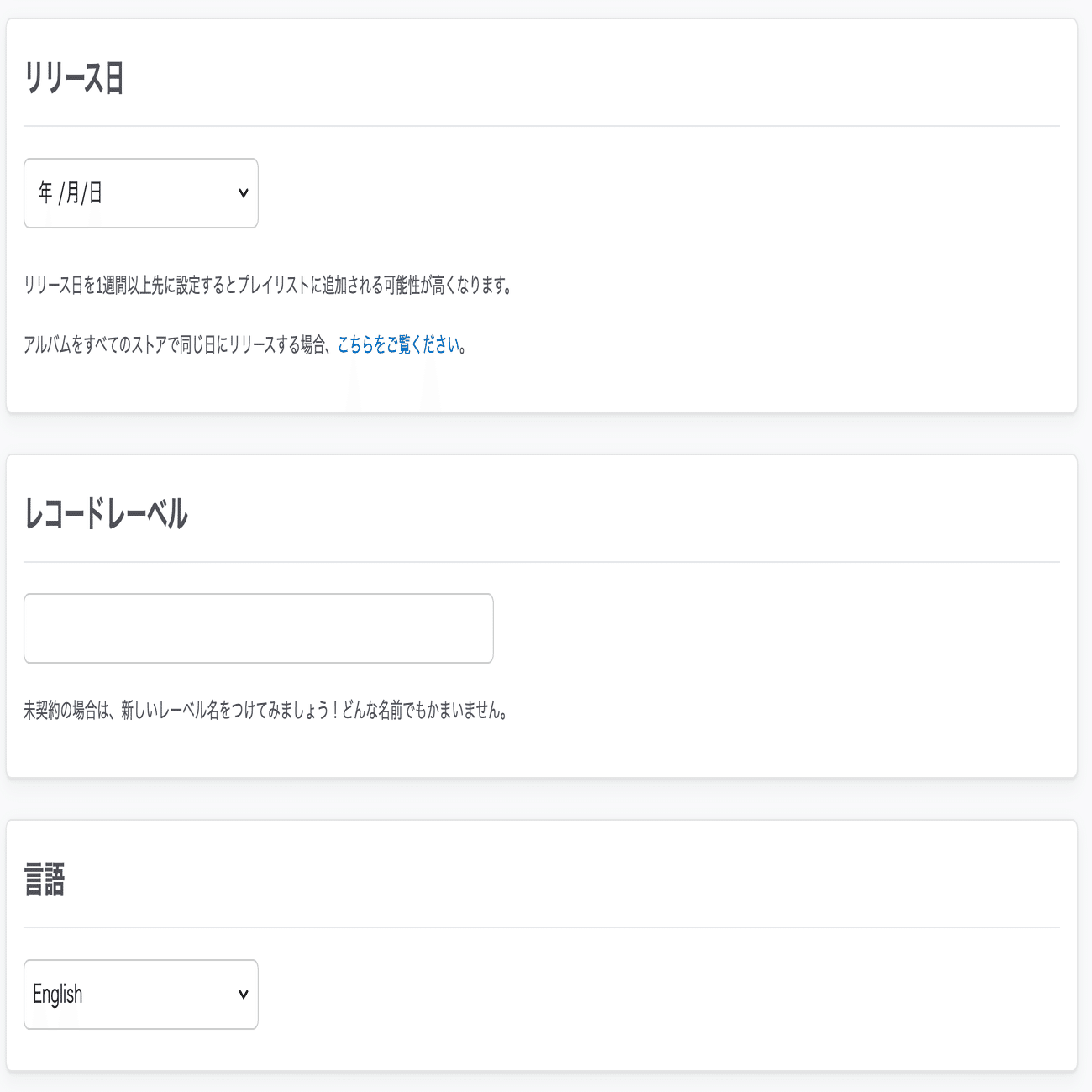
Task: Click the arrow on the release date selector
Action: [243, 193]
